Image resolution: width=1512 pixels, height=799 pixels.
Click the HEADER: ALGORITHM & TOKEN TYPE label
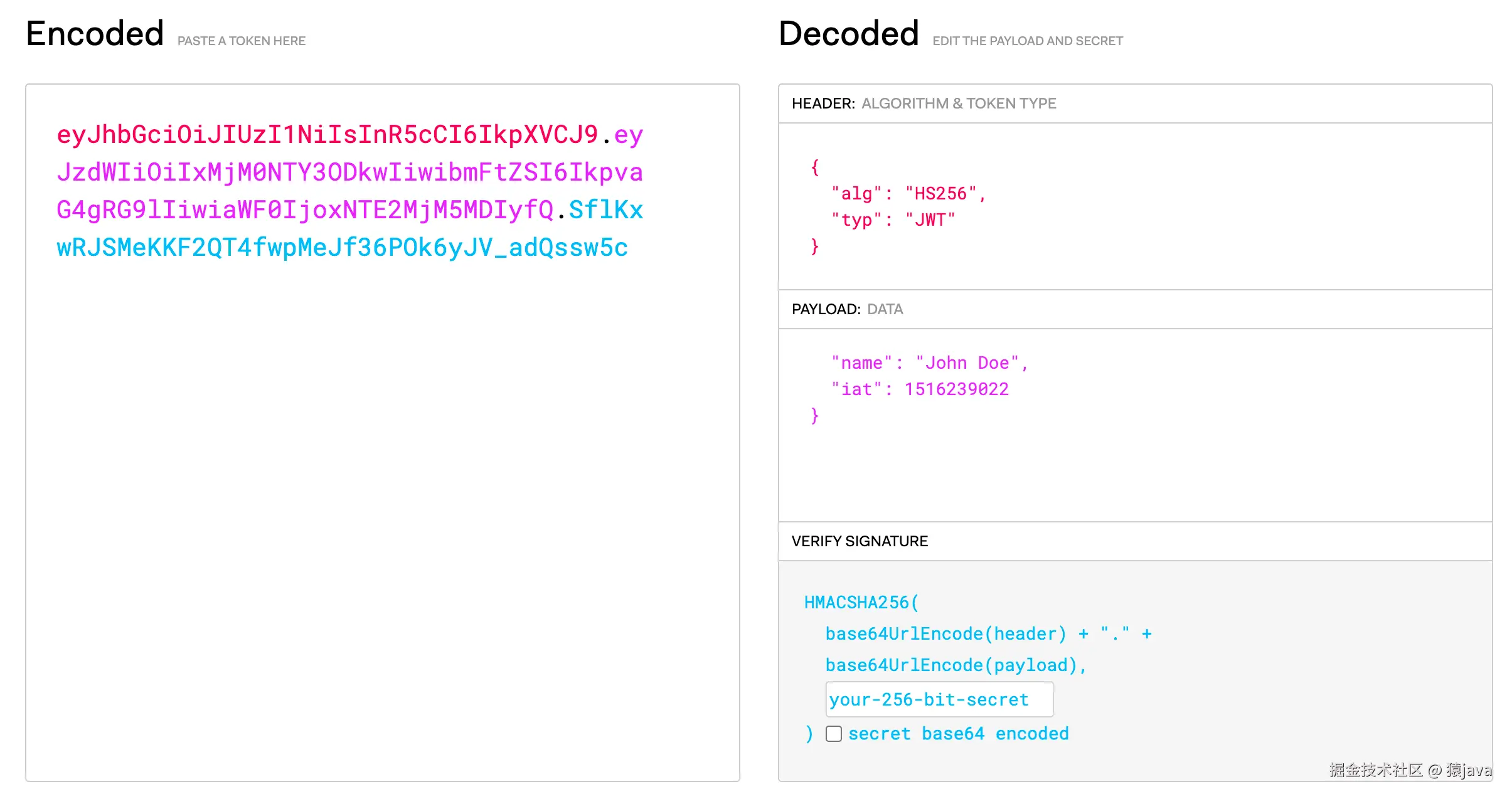pyautogui.click(x=924, y=103)
